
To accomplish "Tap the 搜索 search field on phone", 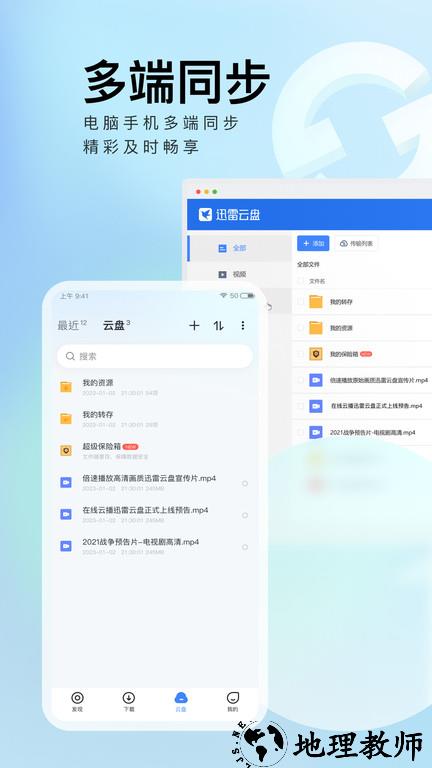I will click(x=155, y=356).
